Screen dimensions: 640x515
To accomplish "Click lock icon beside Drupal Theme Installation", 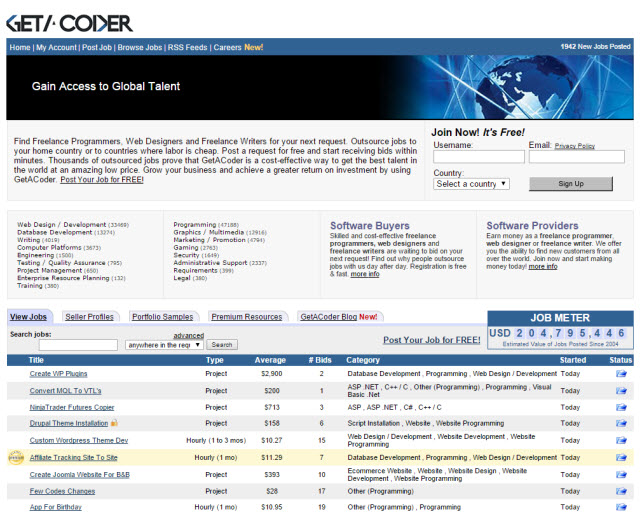I will pyautogui.click(x=114, y=423).
